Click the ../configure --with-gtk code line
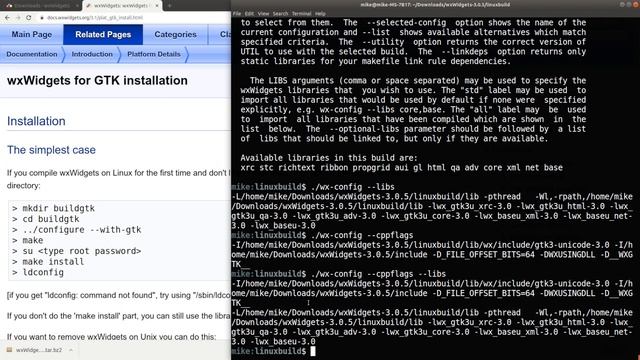The image size is (640, 360). pyautogui.click(x=77, y=229)
